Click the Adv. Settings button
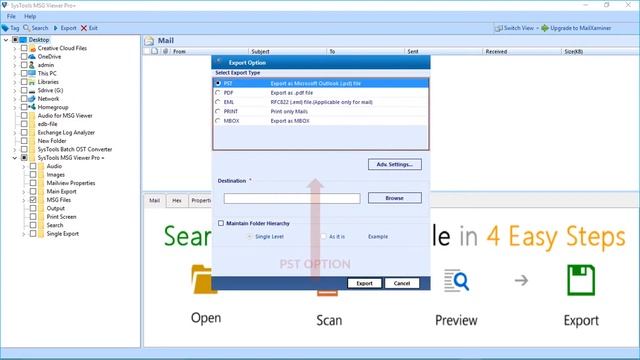This screenshot has width=640, height=360. (x=395, y=164)
